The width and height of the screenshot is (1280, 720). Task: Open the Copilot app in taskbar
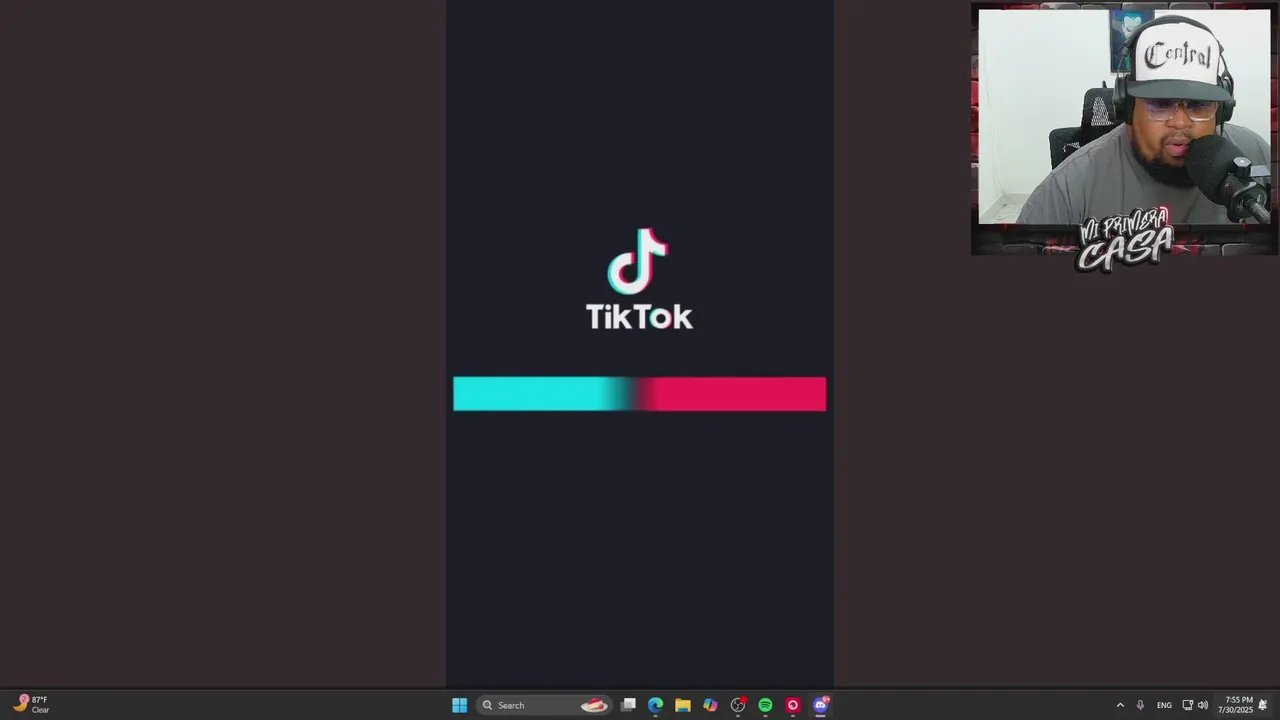click(x=710, y=705)
